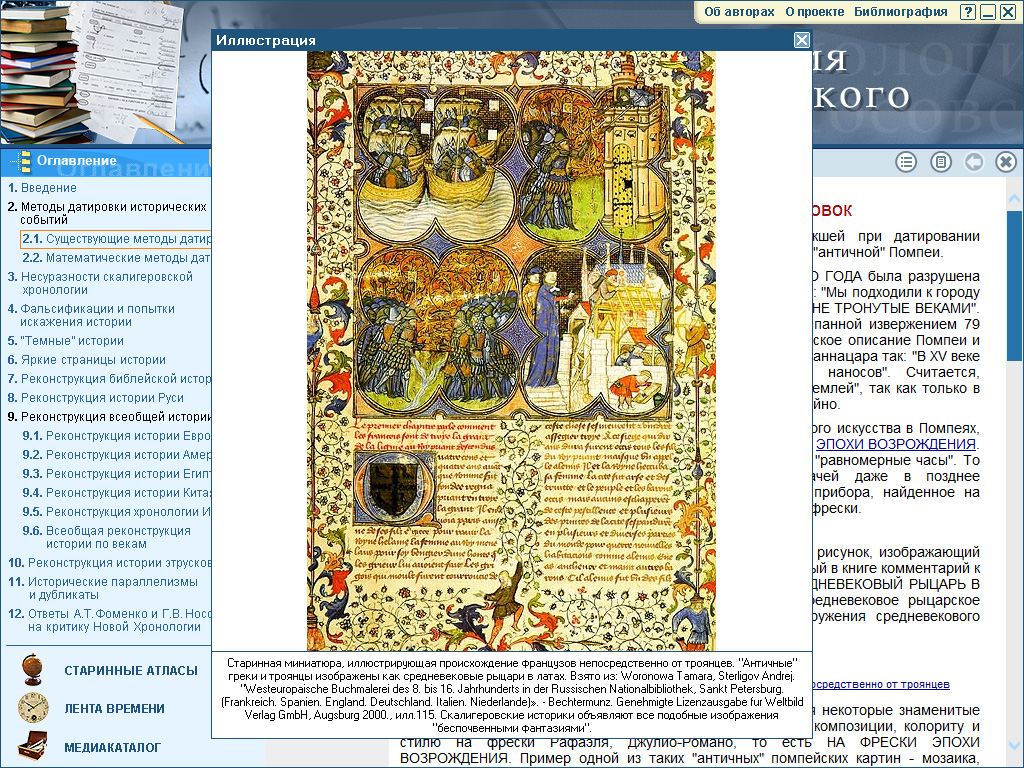Select 9.2 Реконструкция истории Америки
This screenshot has height=768, width=1024.
click(116, 455)
